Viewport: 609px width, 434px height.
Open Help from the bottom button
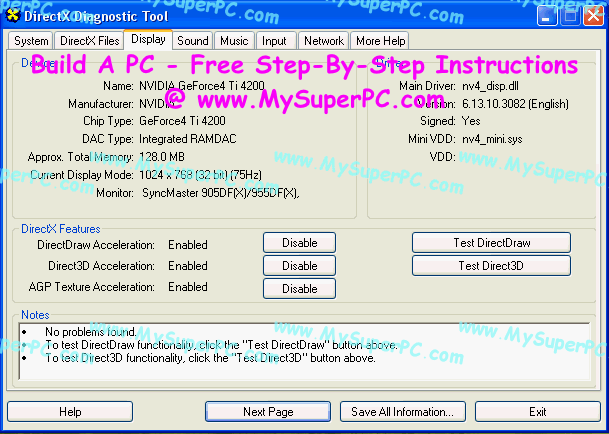pos(70,412)
